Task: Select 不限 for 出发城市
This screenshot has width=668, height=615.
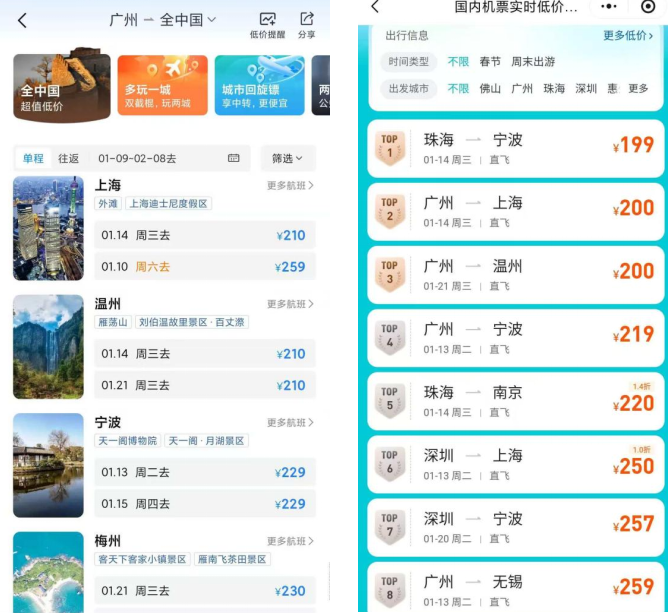Action: coord(458,89)
